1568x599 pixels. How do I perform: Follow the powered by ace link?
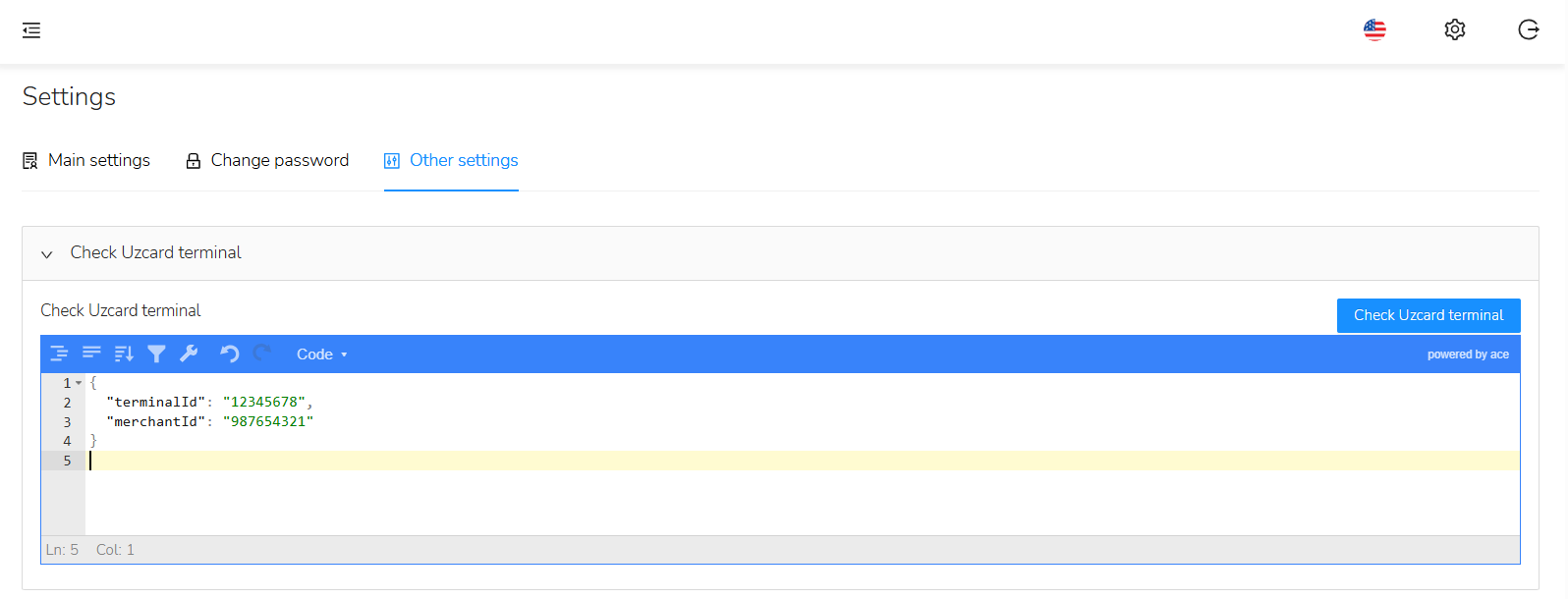point(1468,354)
